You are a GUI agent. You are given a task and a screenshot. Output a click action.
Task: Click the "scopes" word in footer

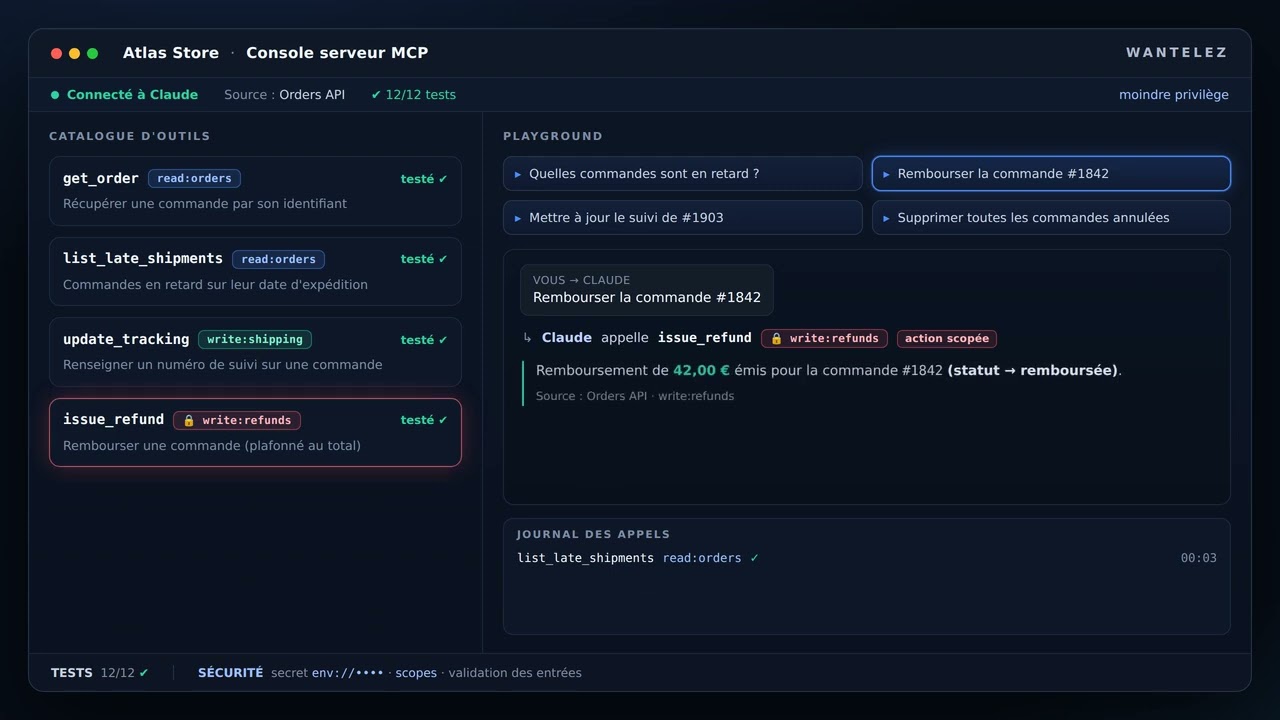point(416,673)
